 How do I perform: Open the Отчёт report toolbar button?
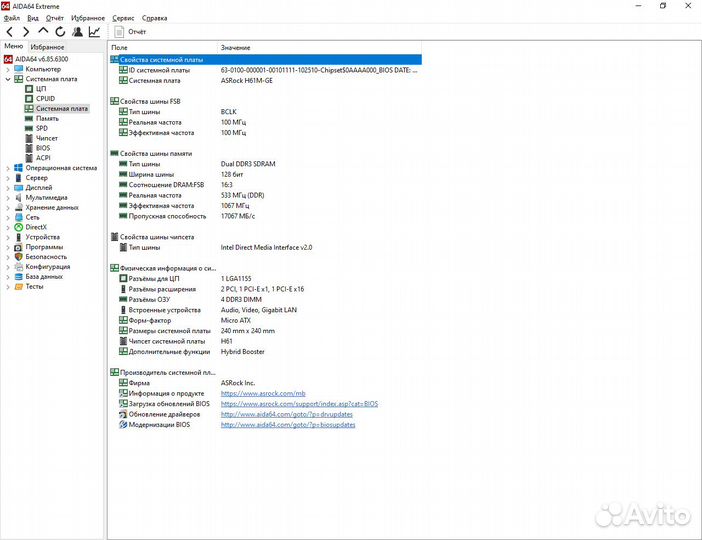pos(130,32)
